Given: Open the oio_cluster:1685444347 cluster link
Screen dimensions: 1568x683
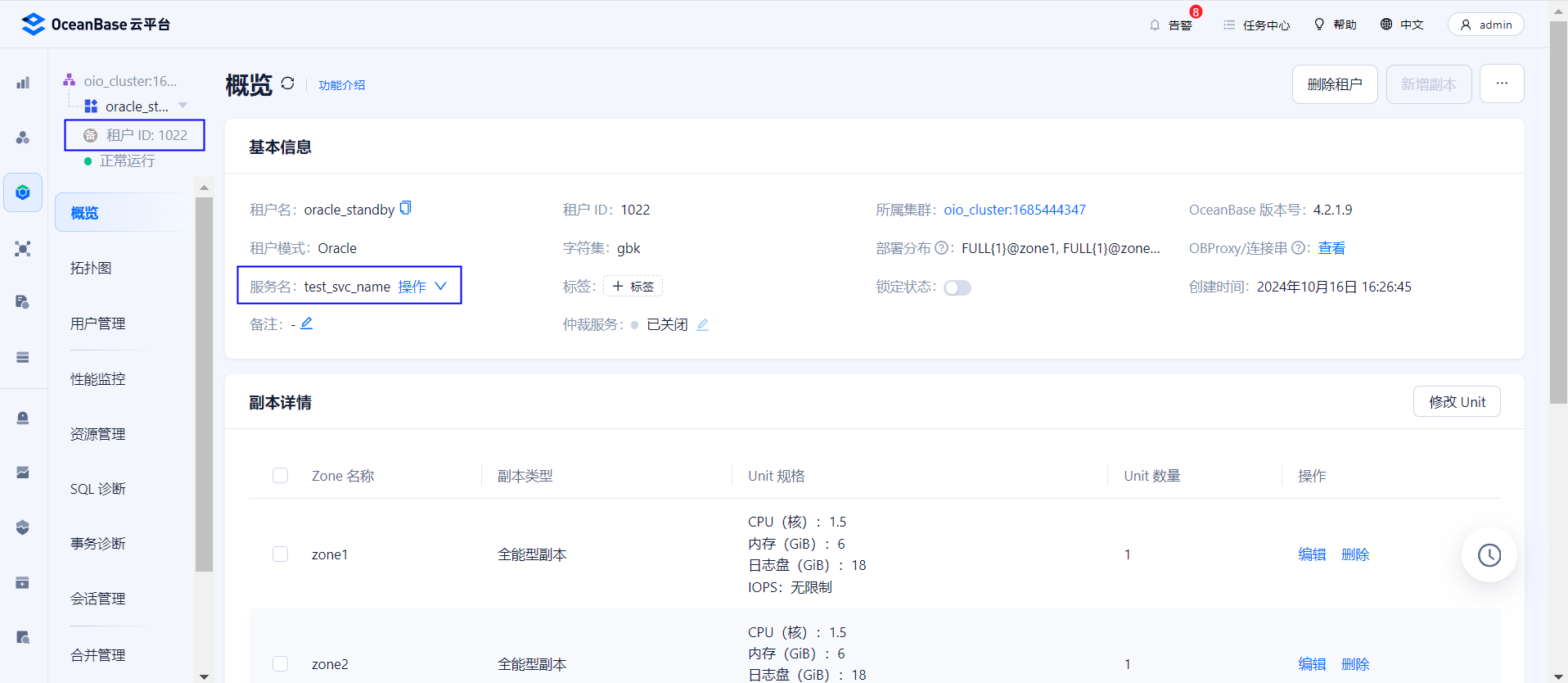Looking at the screenshot, I should 1015,210.
